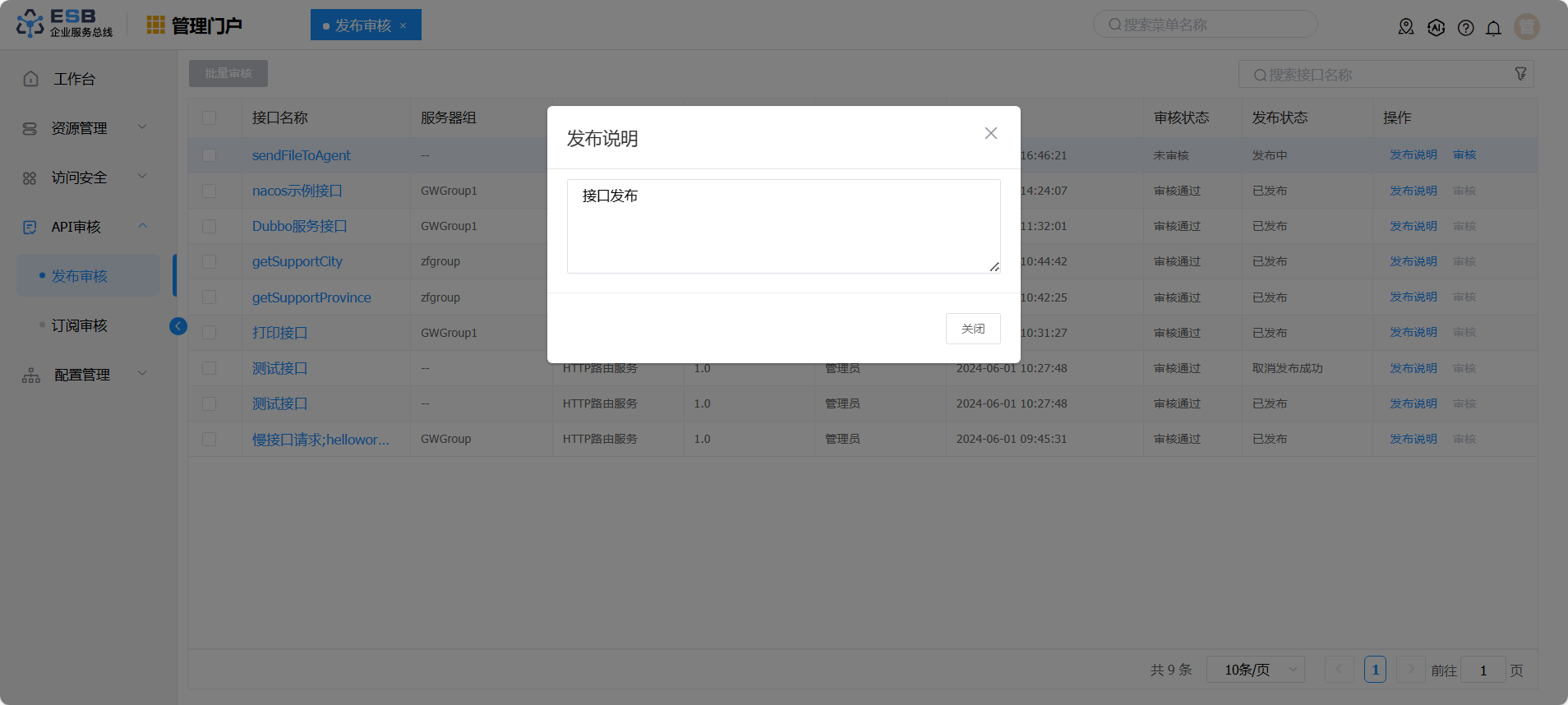Open the help question mark icon
This screenshot has width=1568, height=705.
point(1465,28)
